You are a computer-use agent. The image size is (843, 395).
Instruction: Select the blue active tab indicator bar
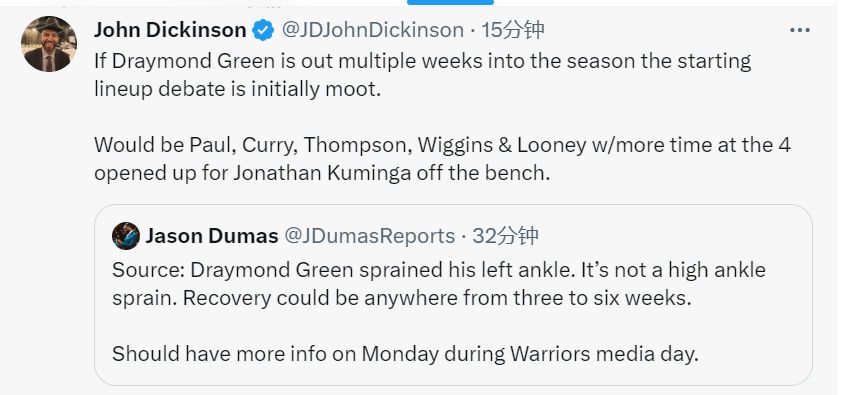pyautogui.click(x=450, y=3)
